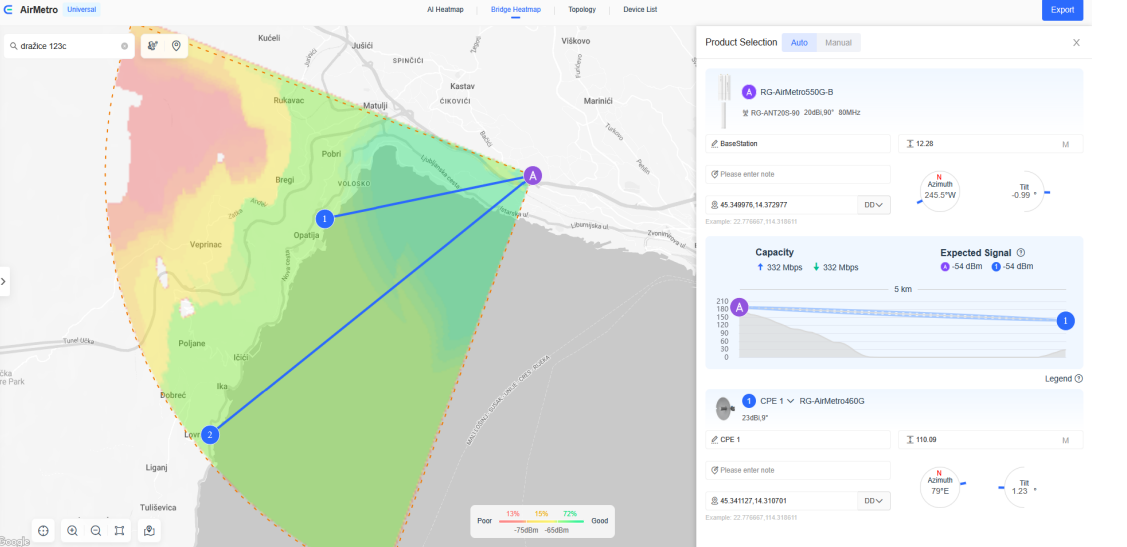Image resolution: width=1127 pixels, height=547 pixels.
Task: Click the add base station tool icon
Action: pos(152,46)
